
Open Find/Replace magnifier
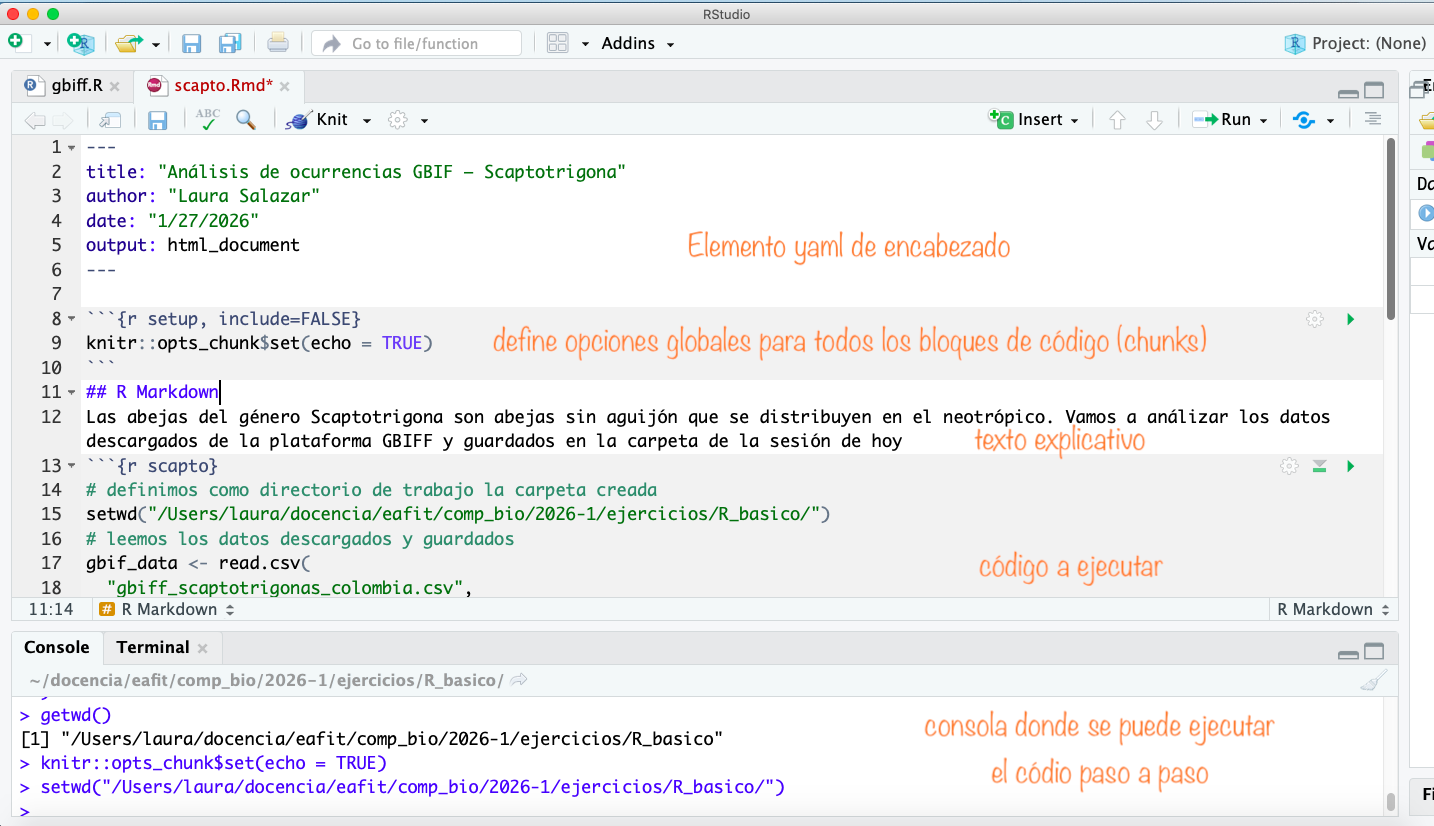(245, 120)
